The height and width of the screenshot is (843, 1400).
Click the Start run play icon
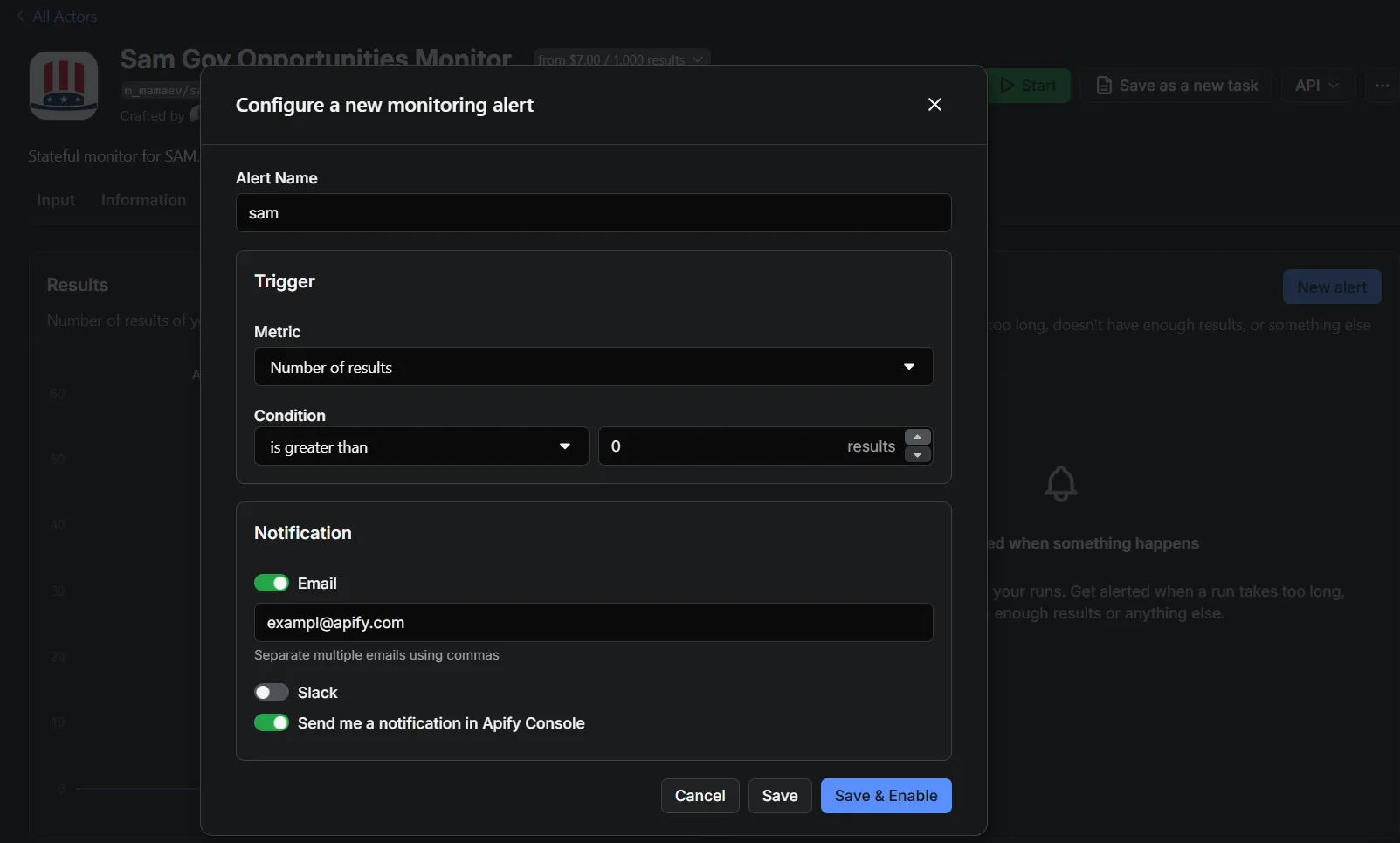pyautogui.click(x=1010, y=85)
